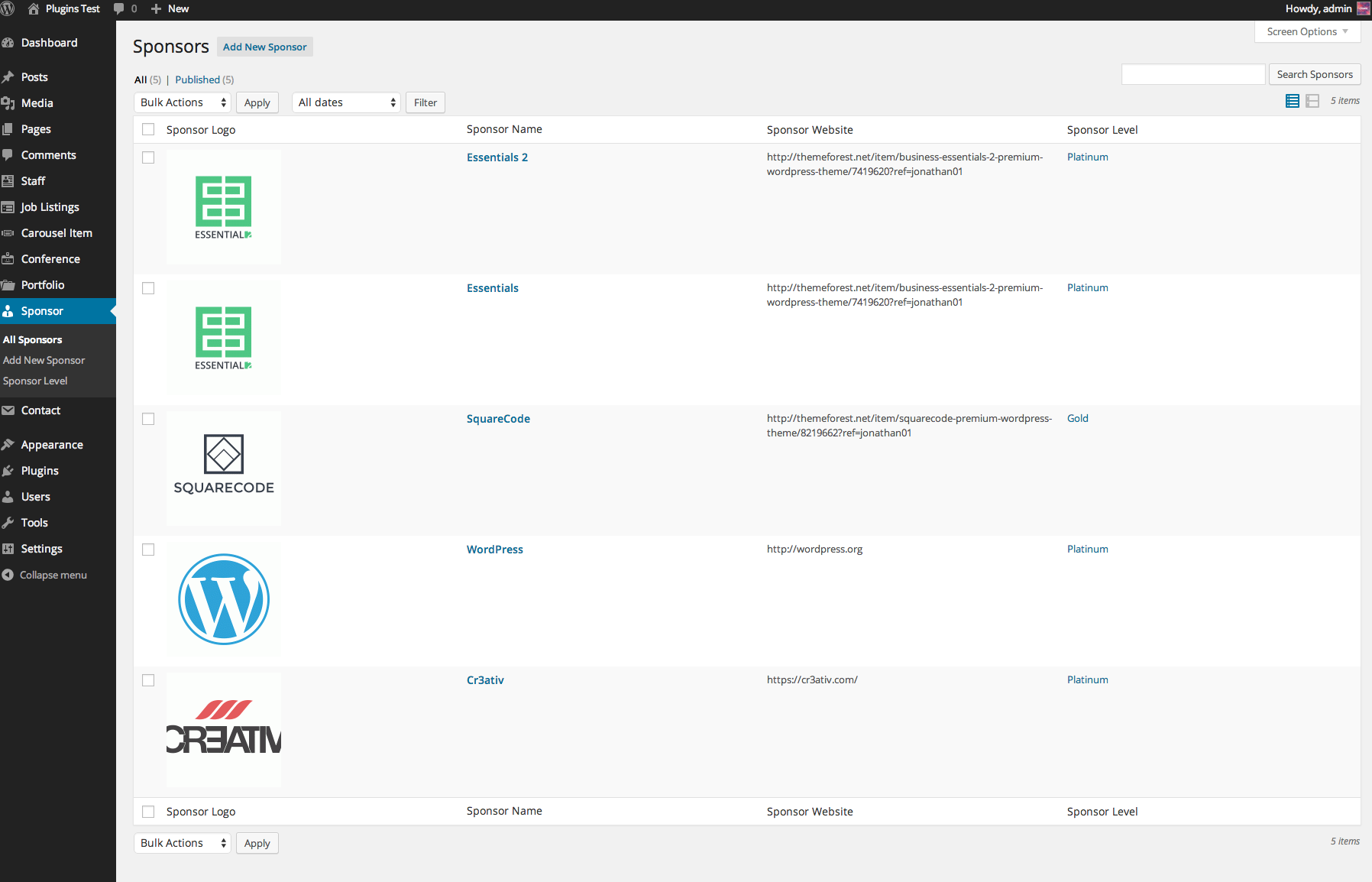Image resolution: width=1372 pixels, height=882 pixels.
Task: Click the Settings sidebar icon
Action: tap(8, 549)
